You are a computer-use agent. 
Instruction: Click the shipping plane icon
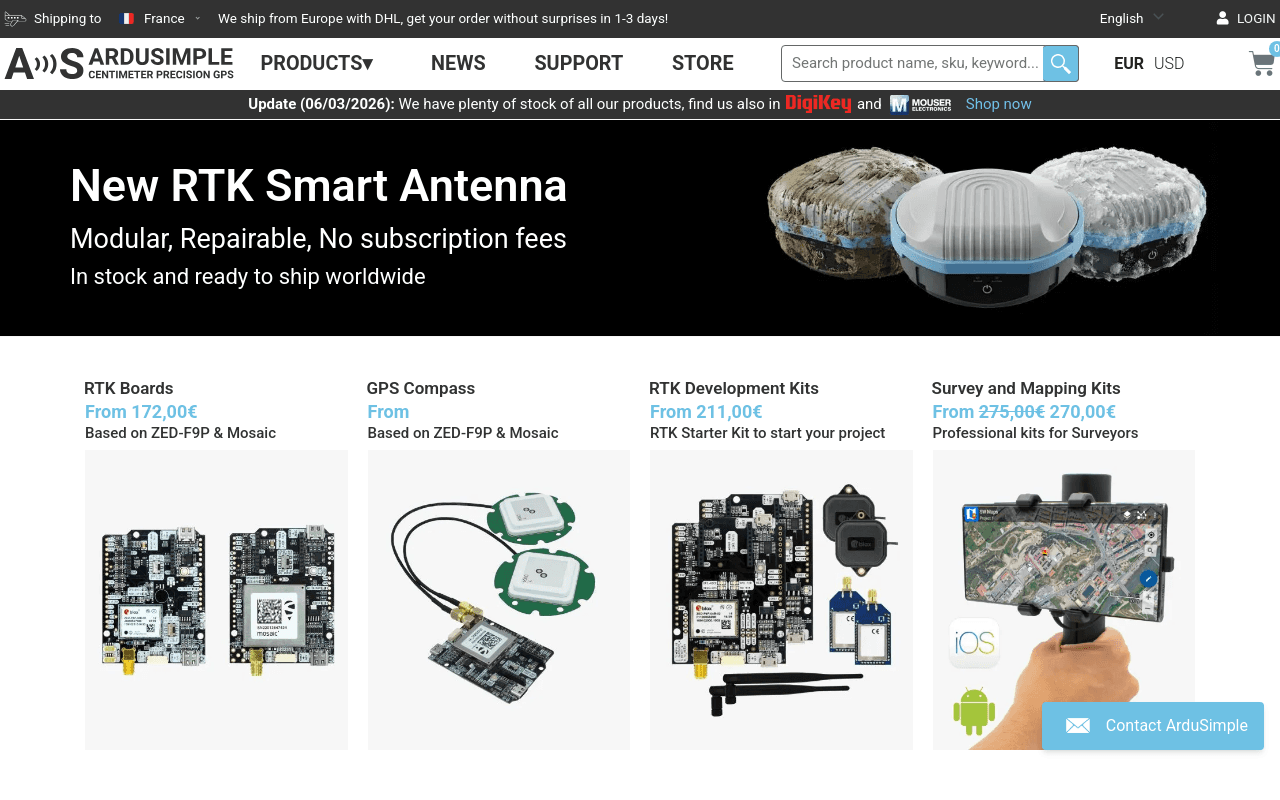point(15,18)
